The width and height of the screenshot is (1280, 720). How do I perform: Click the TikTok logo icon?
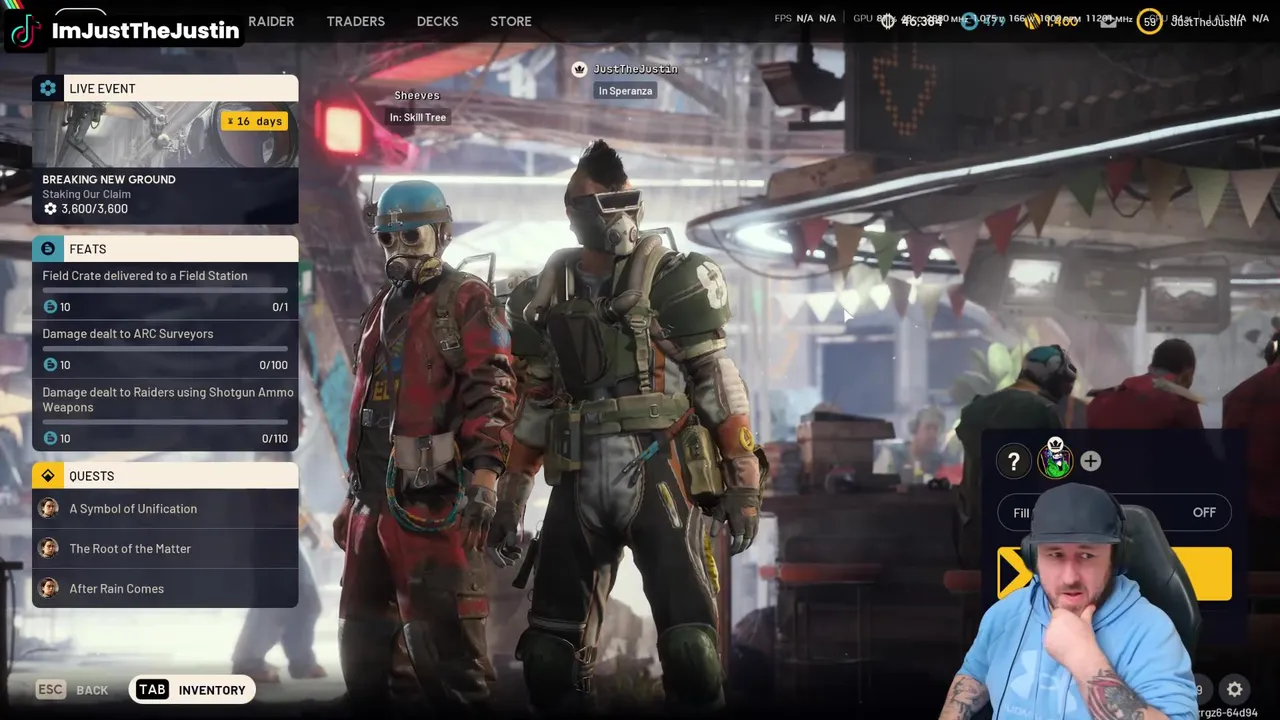click(x=26, y=30)
